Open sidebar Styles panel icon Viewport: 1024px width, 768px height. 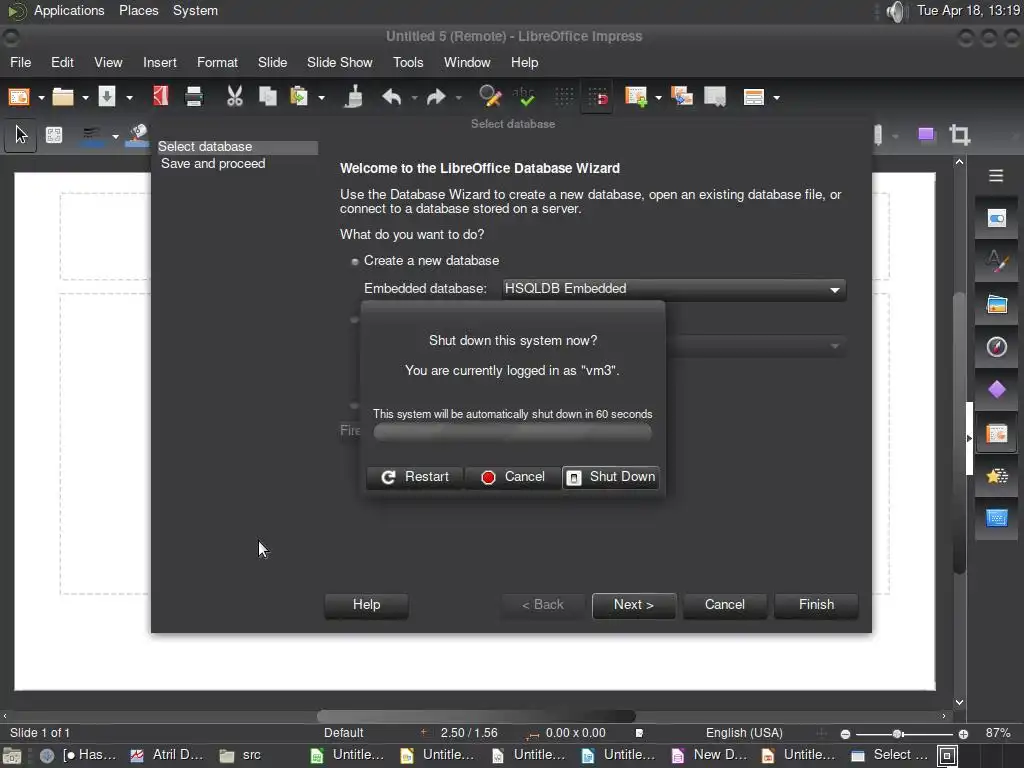click(x=997, y=261)
